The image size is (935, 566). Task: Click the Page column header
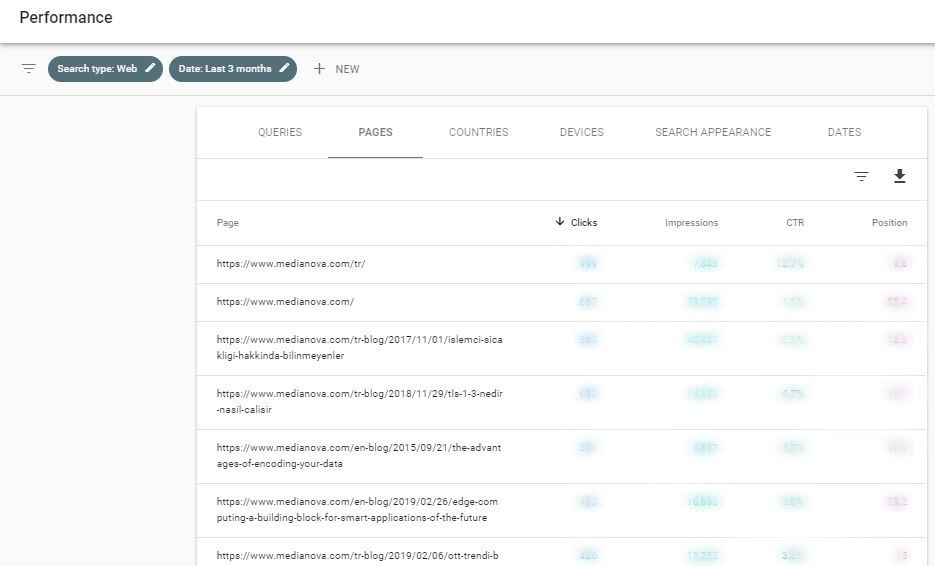coord(228,222)
